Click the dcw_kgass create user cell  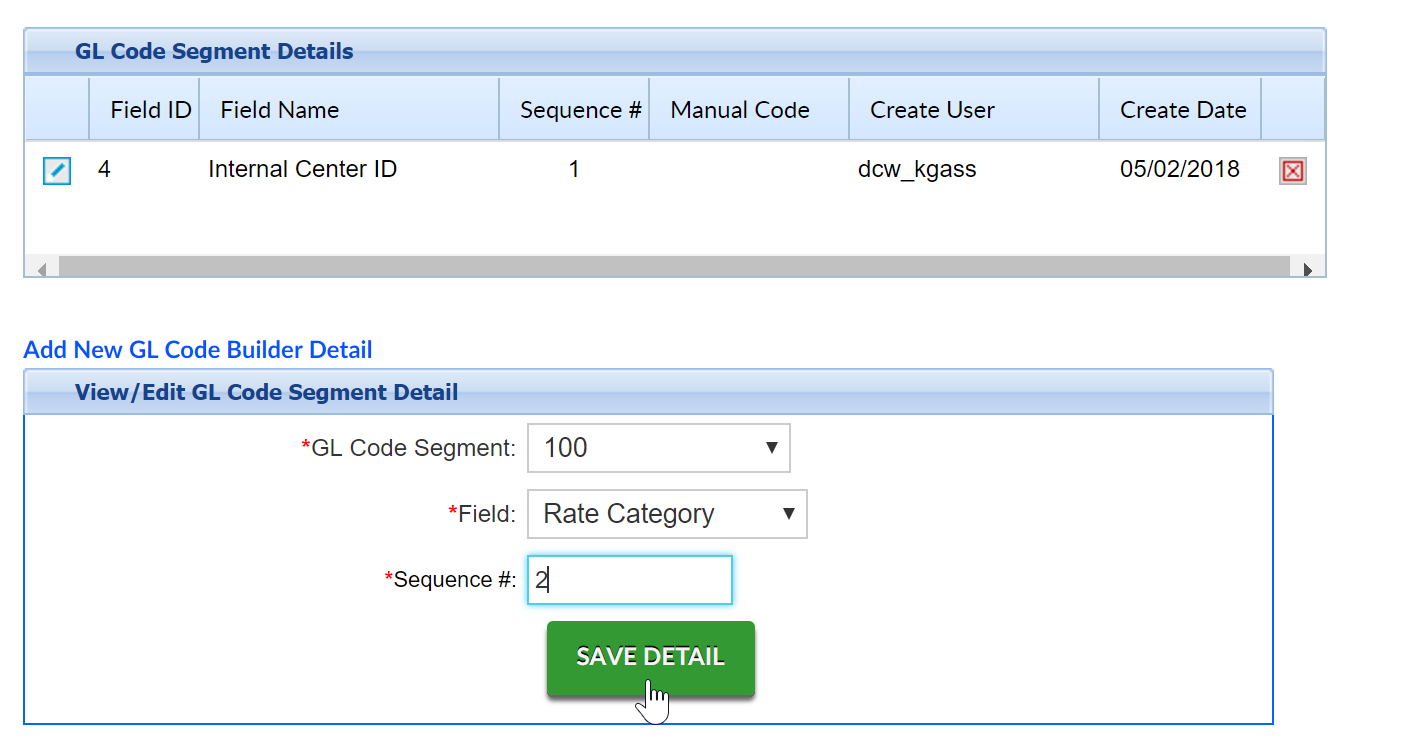pos(917,170)
